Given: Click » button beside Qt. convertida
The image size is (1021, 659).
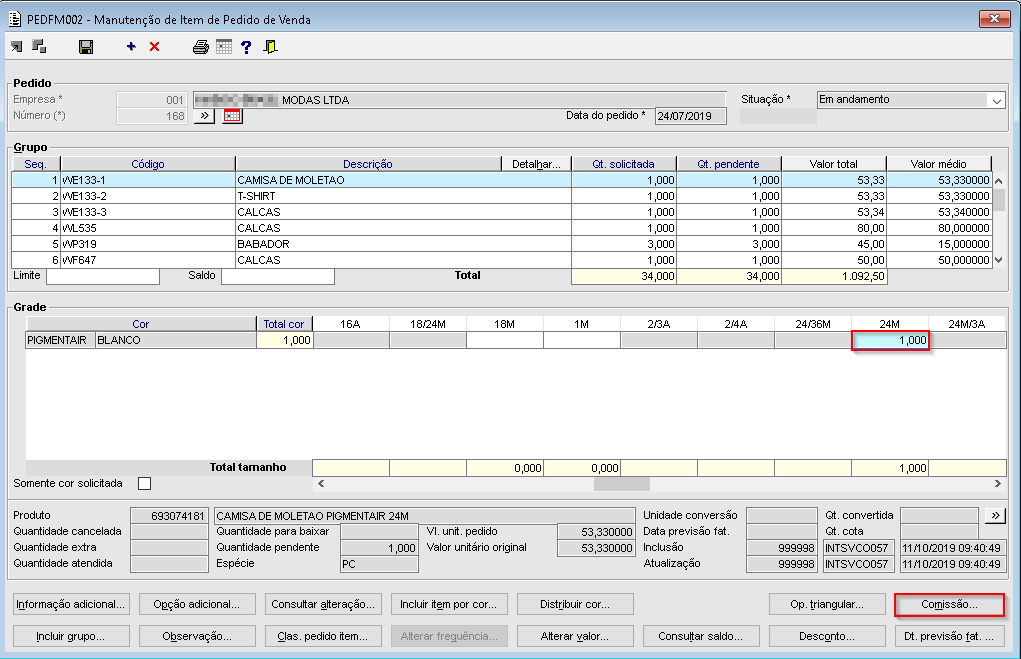Looking at the screenshot, I should coord(995,515).
